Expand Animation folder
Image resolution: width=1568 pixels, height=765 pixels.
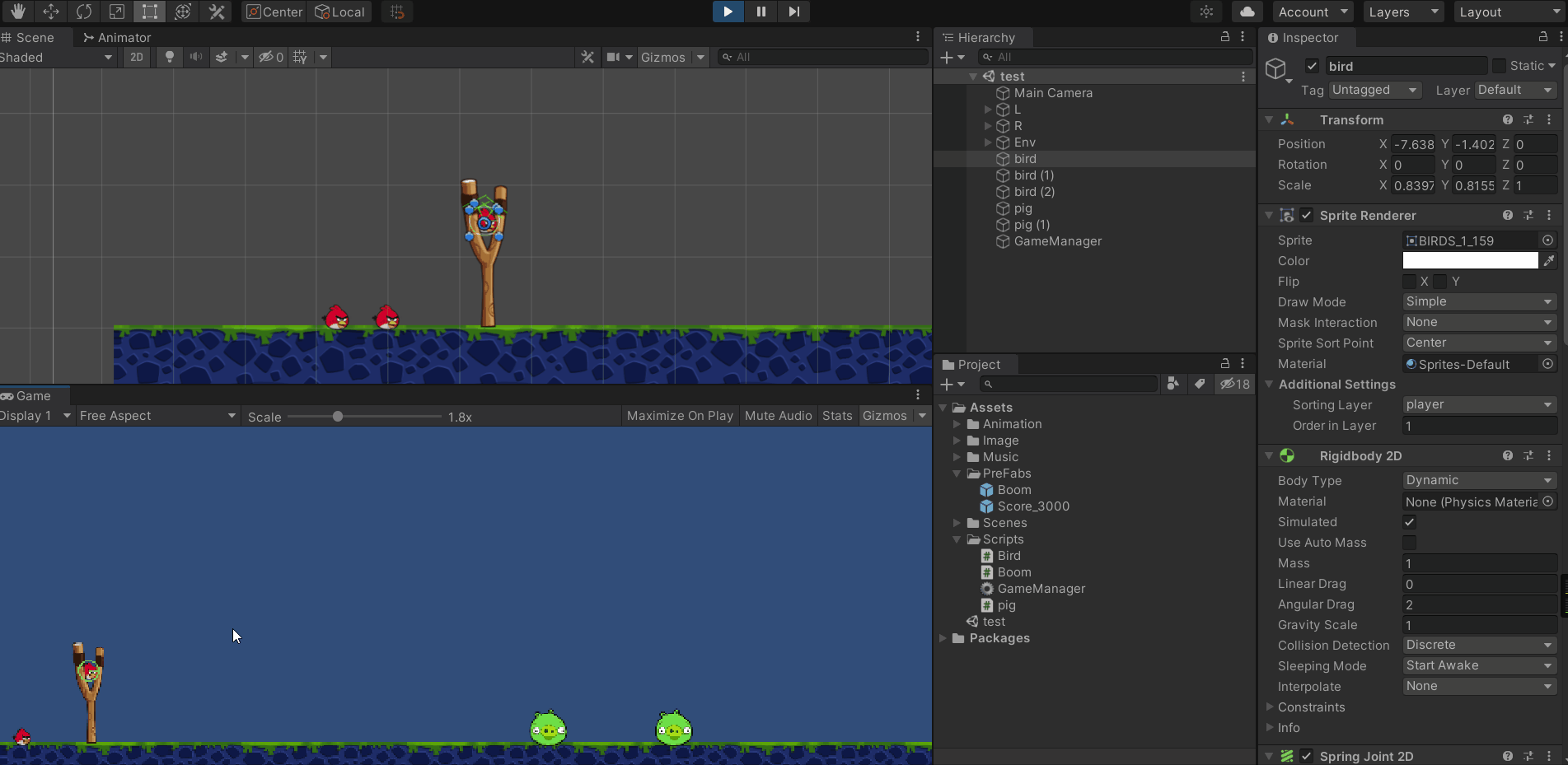pos(957,424)
